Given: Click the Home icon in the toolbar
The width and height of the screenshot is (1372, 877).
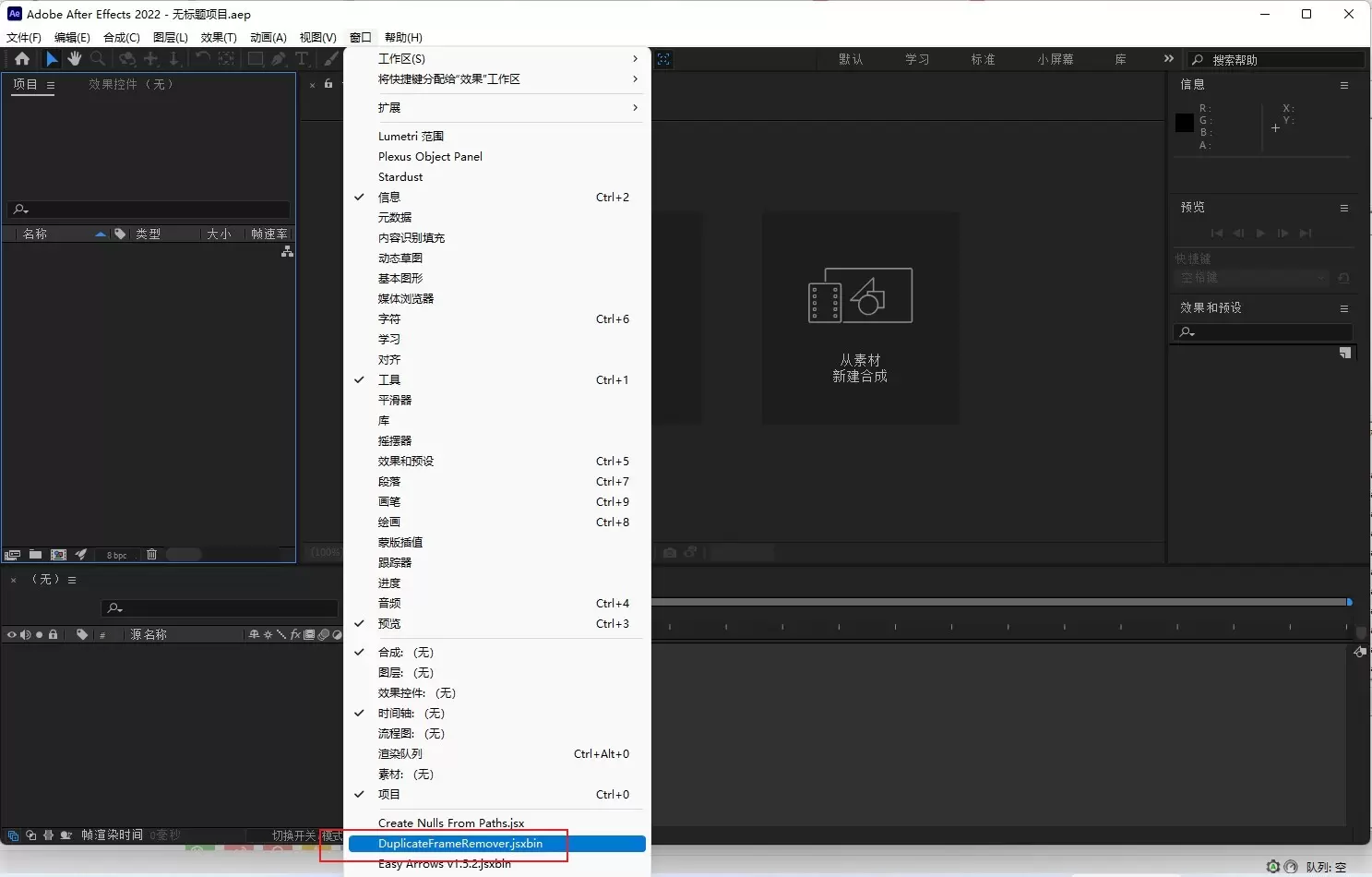Looking at the screenshot, I should (x=22, y=59).
